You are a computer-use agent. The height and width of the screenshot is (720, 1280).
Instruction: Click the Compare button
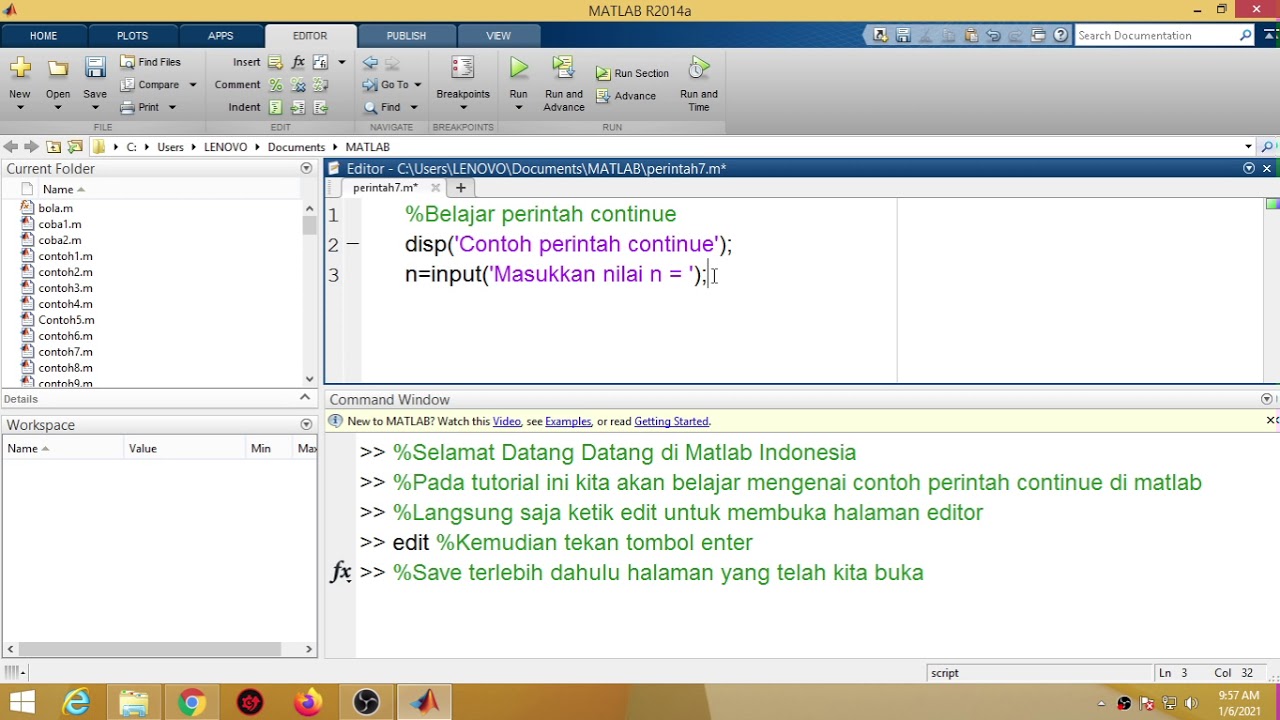150,85
